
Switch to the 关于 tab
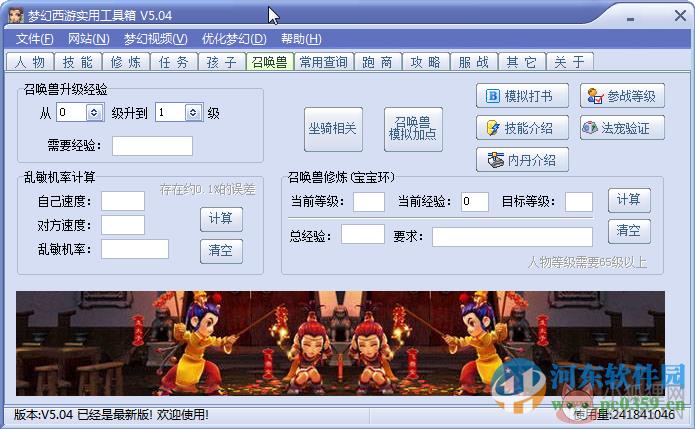pos(570,62)
